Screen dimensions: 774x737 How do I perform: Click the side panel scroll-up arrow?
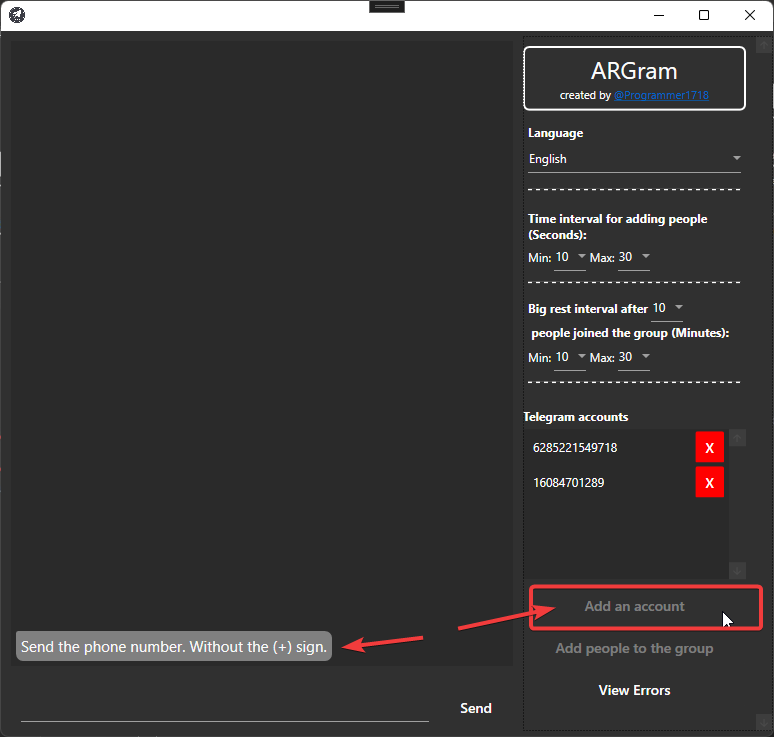(x=765, y=46)
